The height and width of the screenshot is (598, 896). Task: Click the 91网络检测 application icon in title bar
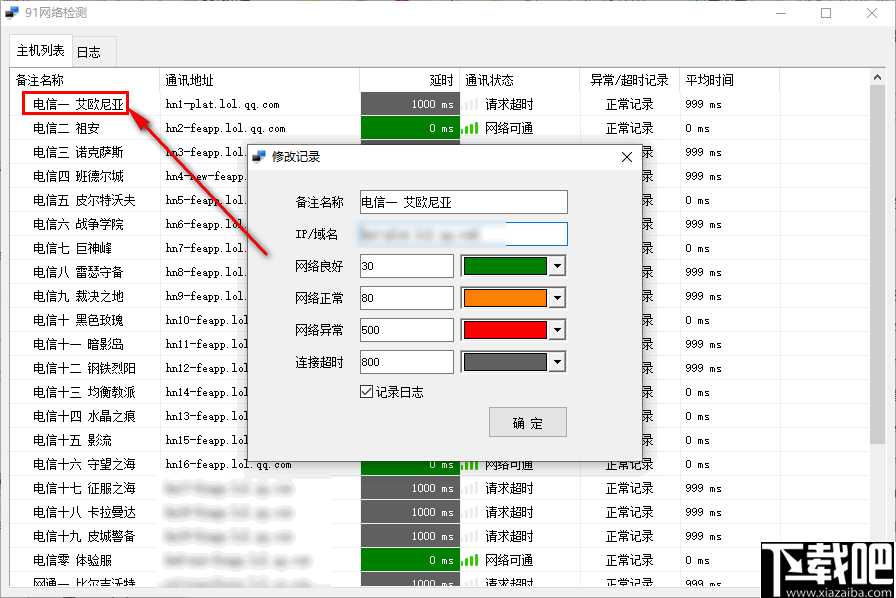click(14, 12)
